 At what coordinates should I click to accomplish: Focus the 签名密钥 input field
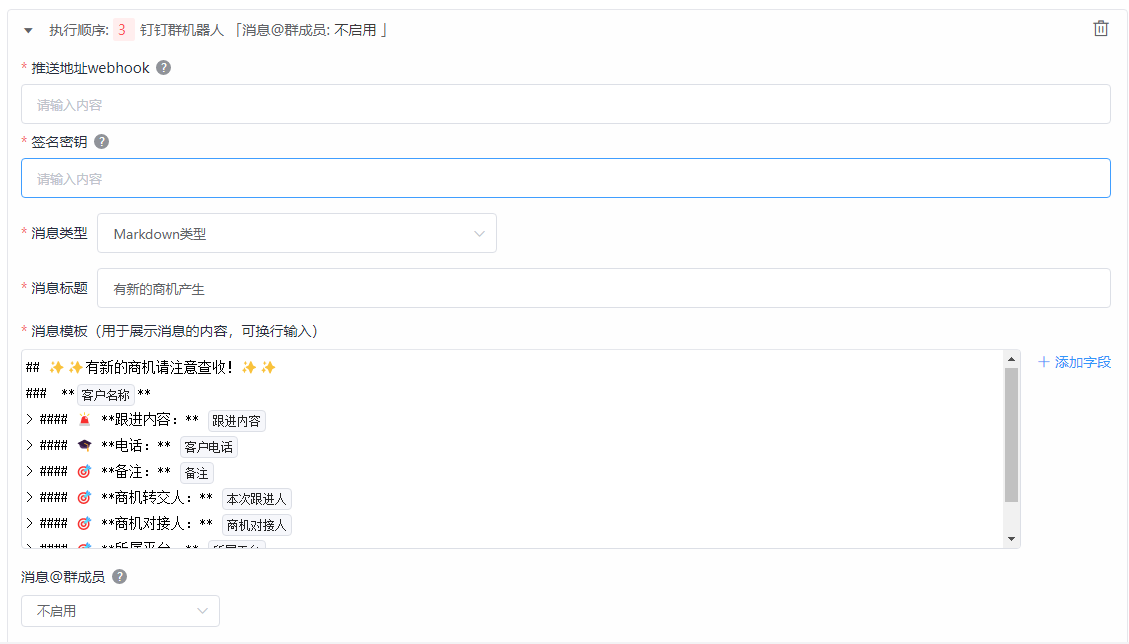565,179
